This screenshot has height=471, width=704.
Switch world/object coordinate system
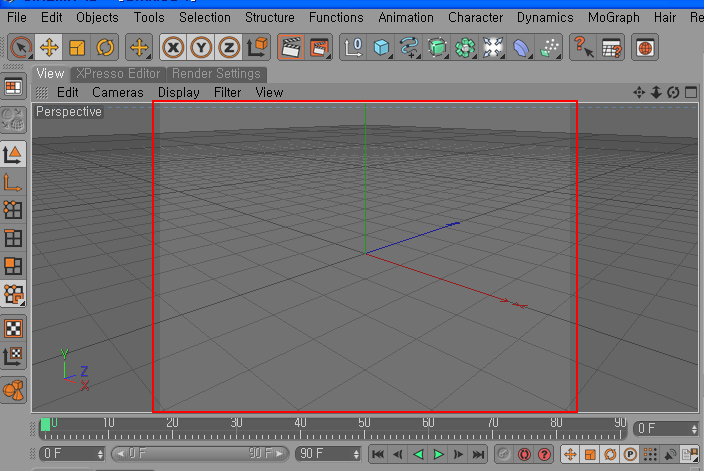click(x=257, y=47)
